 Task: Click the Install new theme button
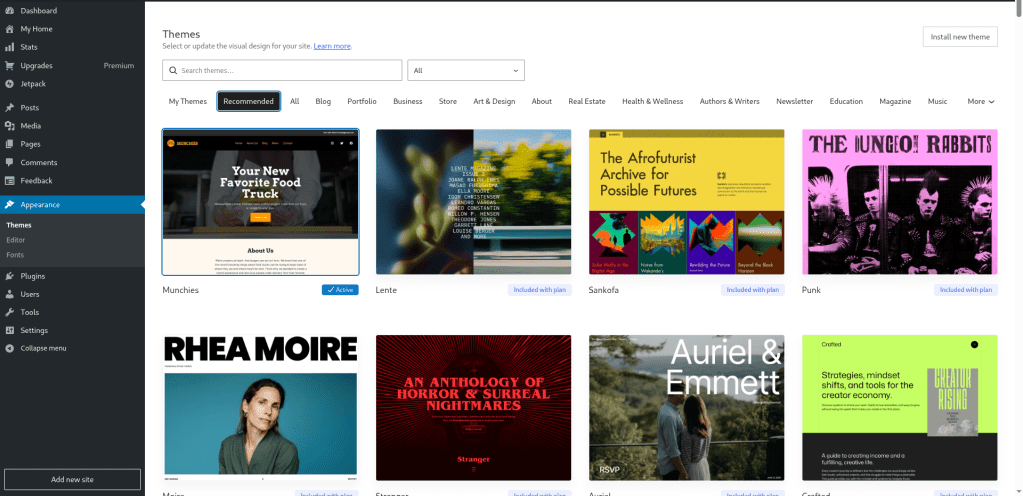pos(959,37)
